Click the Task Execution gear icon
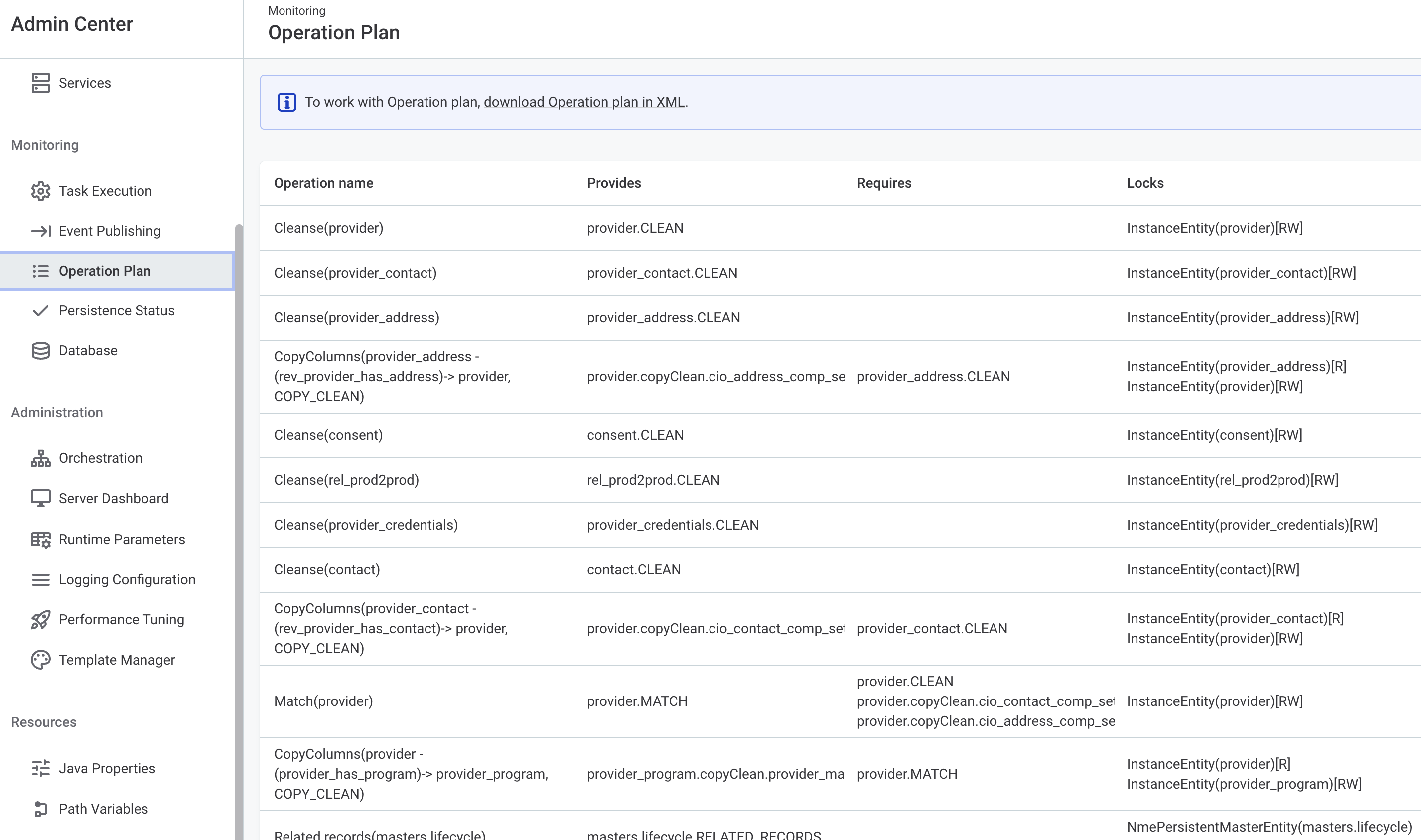1421x840 pixels. (40, 191)
